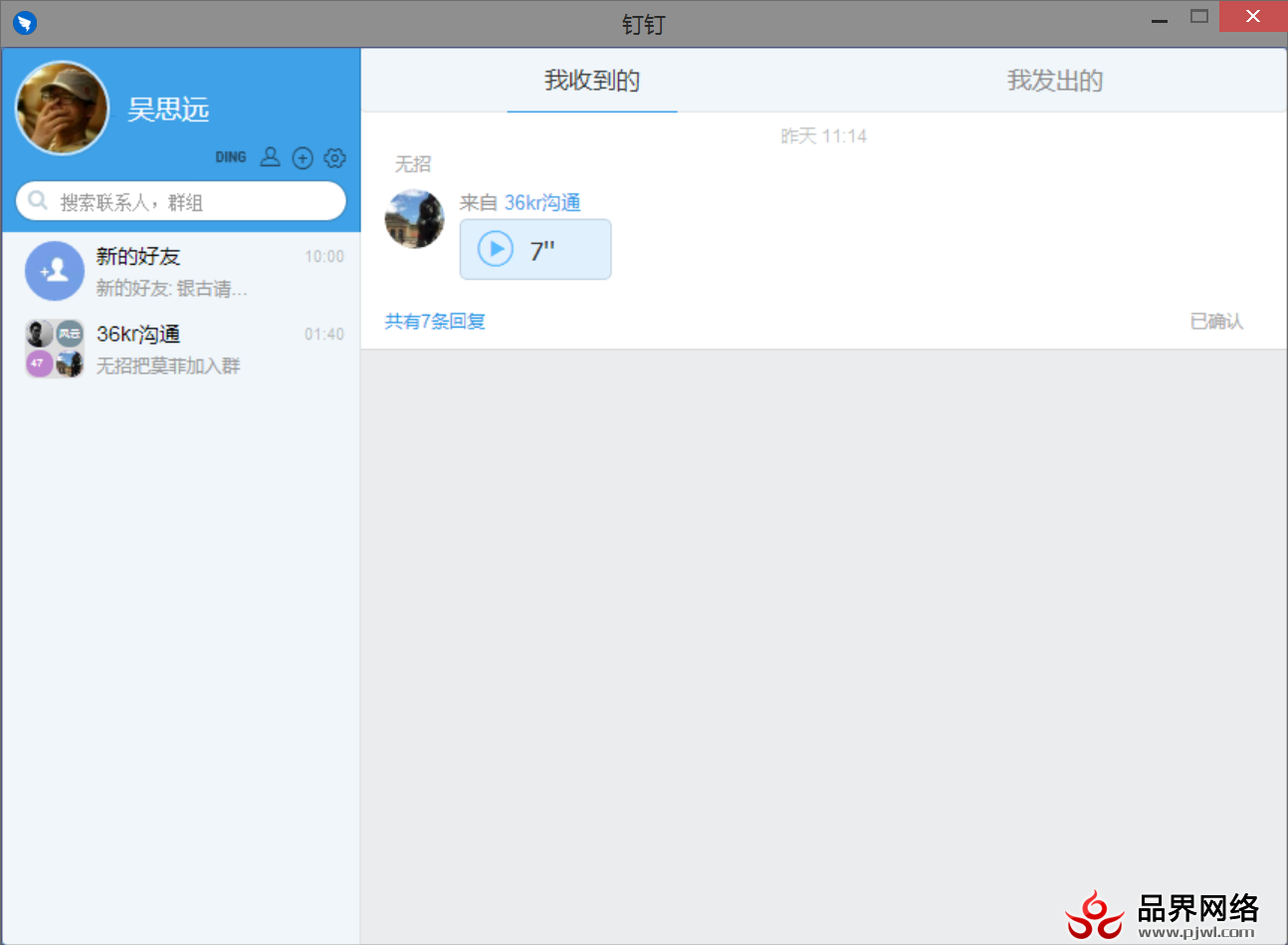Click 无招's sender avatar
The image size is (1288, 945).
point(414,219)
